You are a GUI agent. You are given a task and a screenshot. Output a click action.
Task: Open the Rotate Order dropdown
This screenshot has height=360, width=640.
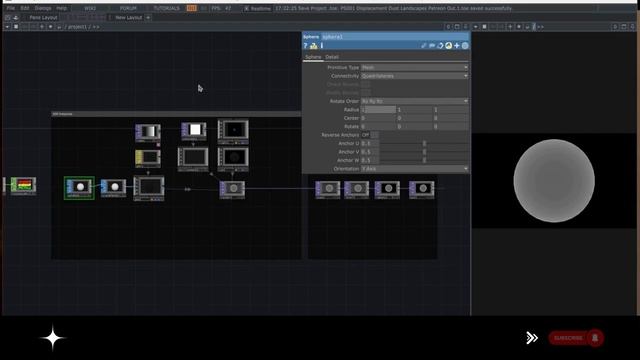tap(414, 101)
